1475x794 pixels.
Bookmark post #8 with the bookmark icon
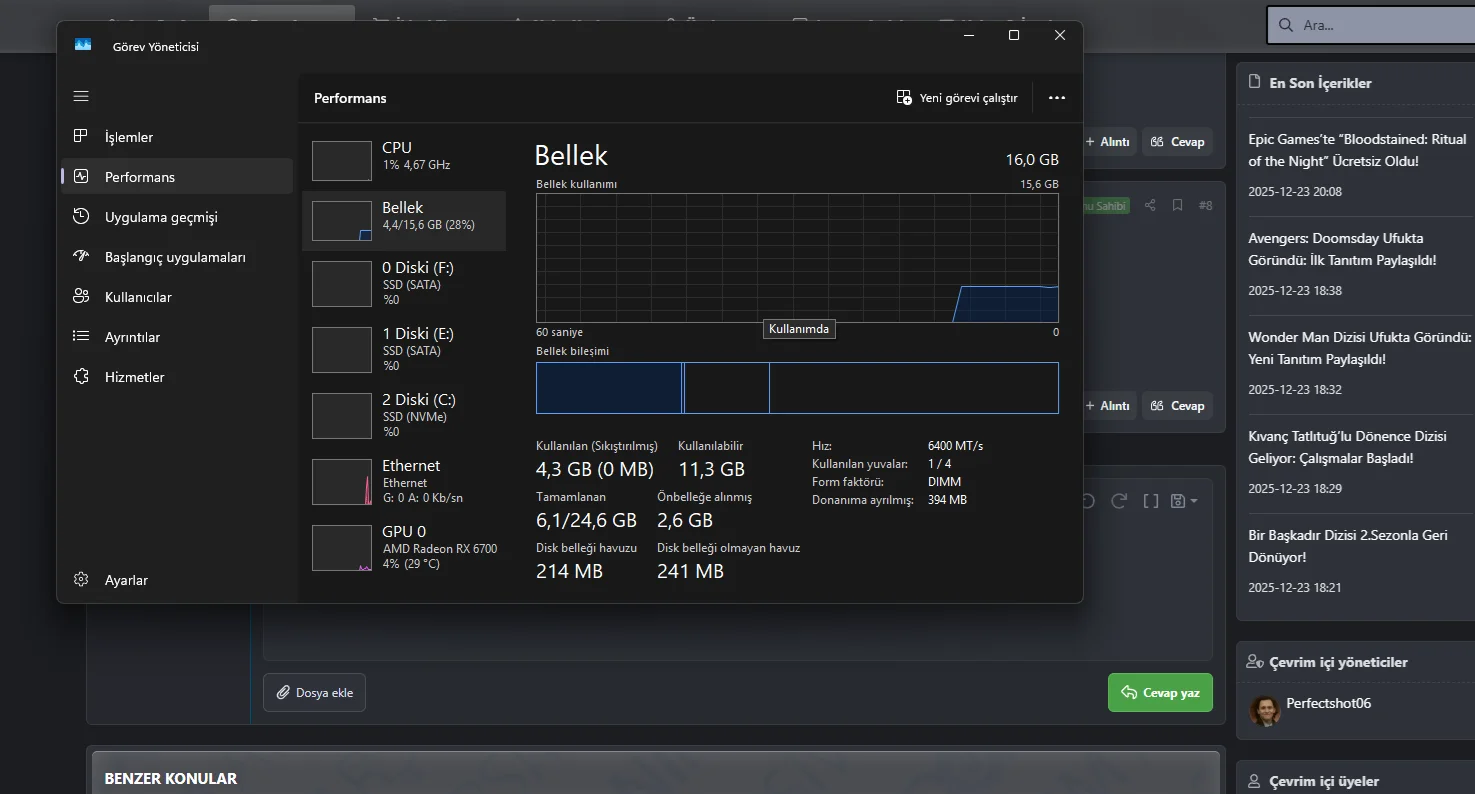(x=1177, y=205)
